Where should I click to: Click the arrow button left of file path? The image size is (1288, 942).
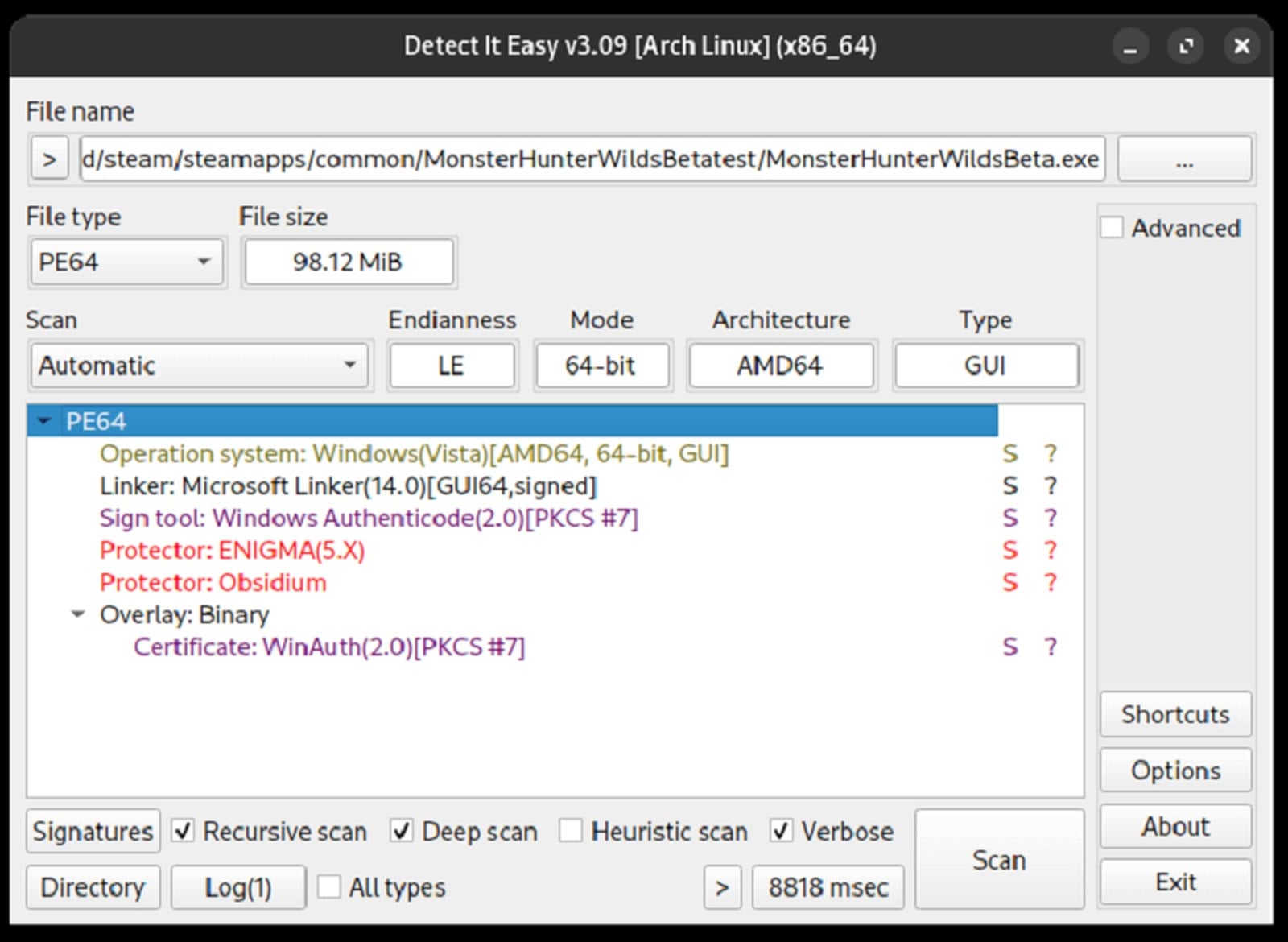coord(49,159)
